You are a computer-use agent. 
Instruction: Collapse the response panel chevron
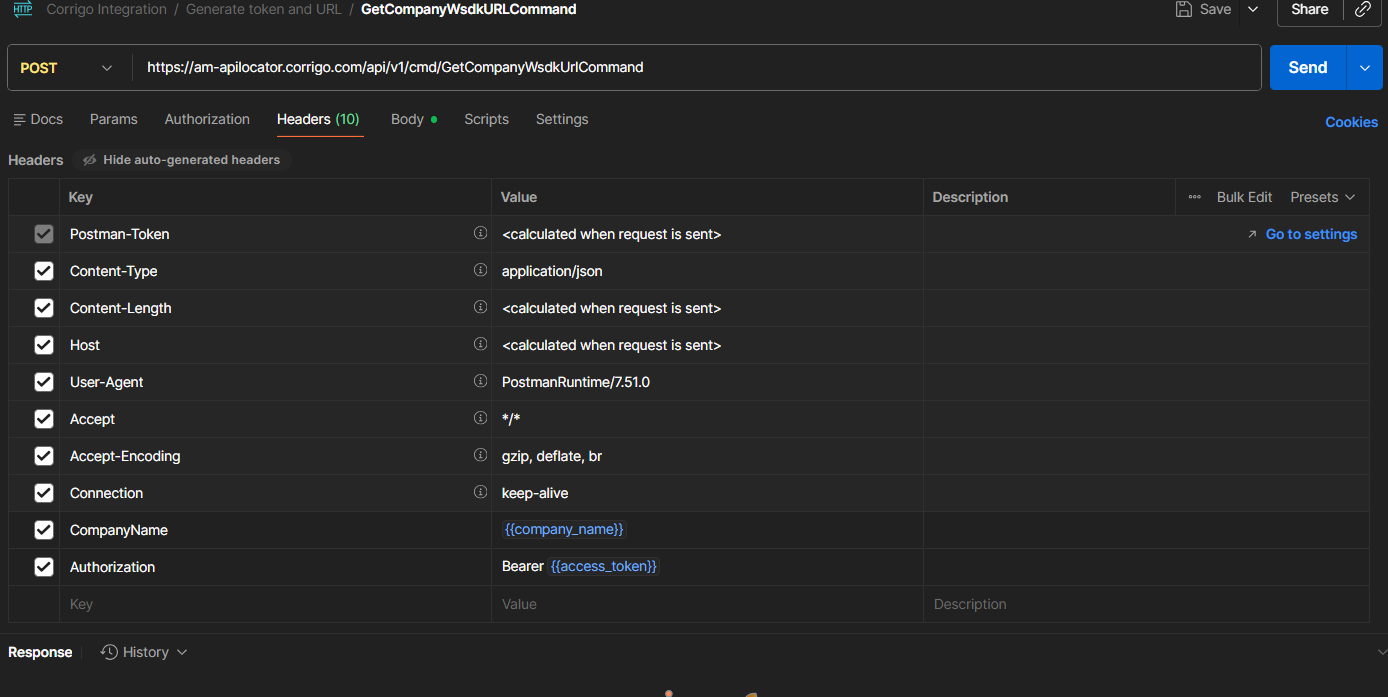pyautogui.click(x=1382, y=652)
